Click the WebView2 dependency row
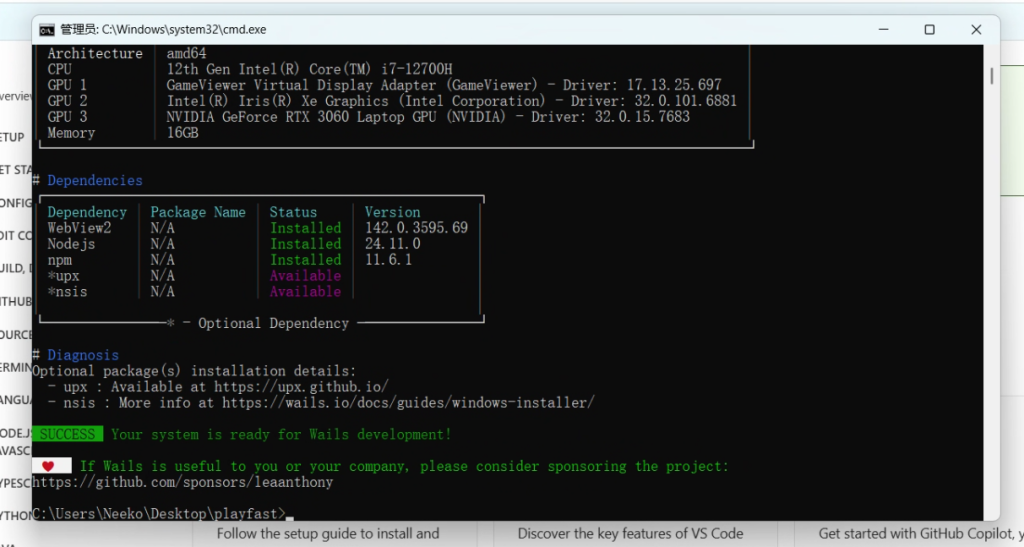1024x547 pixels. point(80,228)
